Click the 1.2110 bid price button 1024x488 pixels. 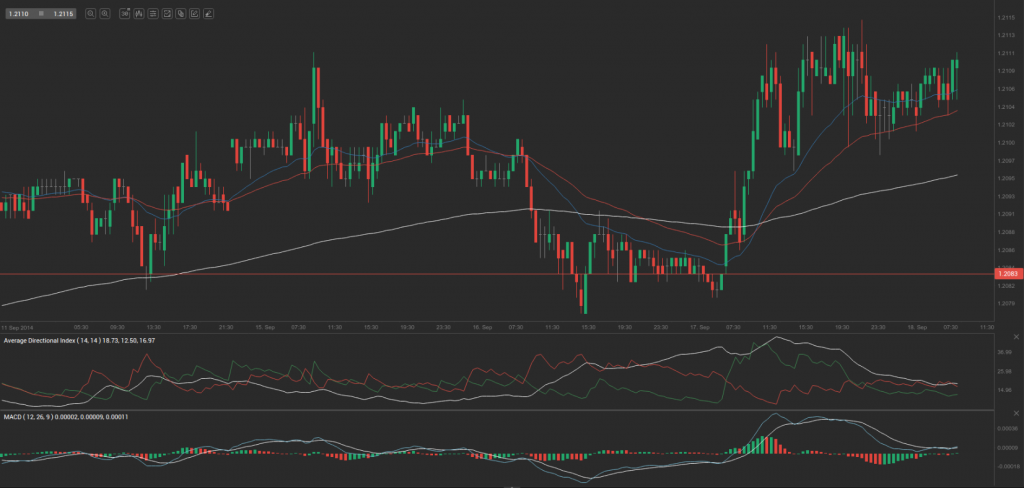tap(20, 13)
